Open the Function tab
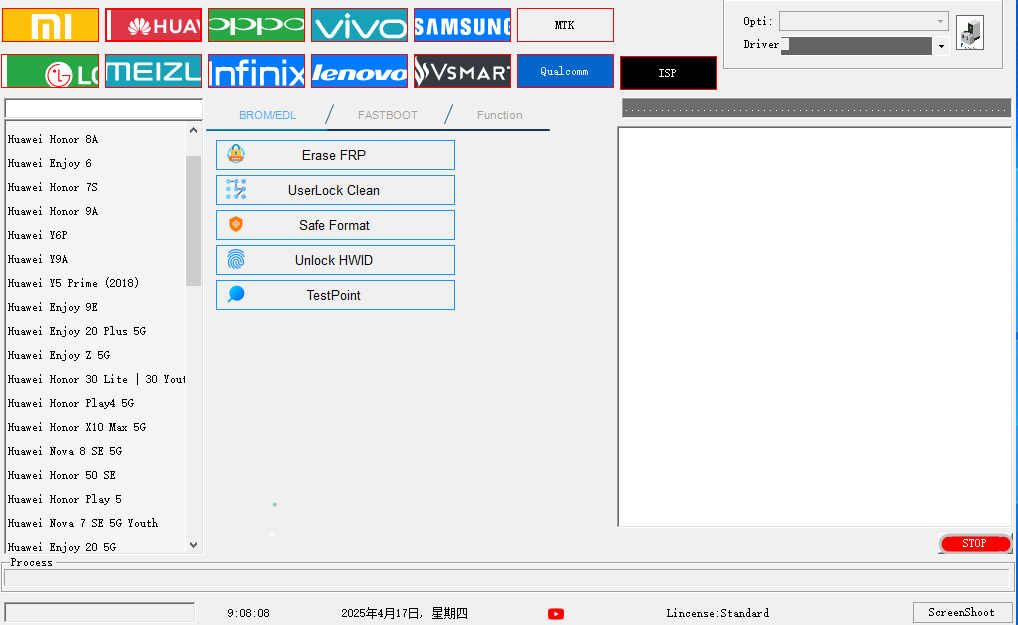 click(499, 115)
